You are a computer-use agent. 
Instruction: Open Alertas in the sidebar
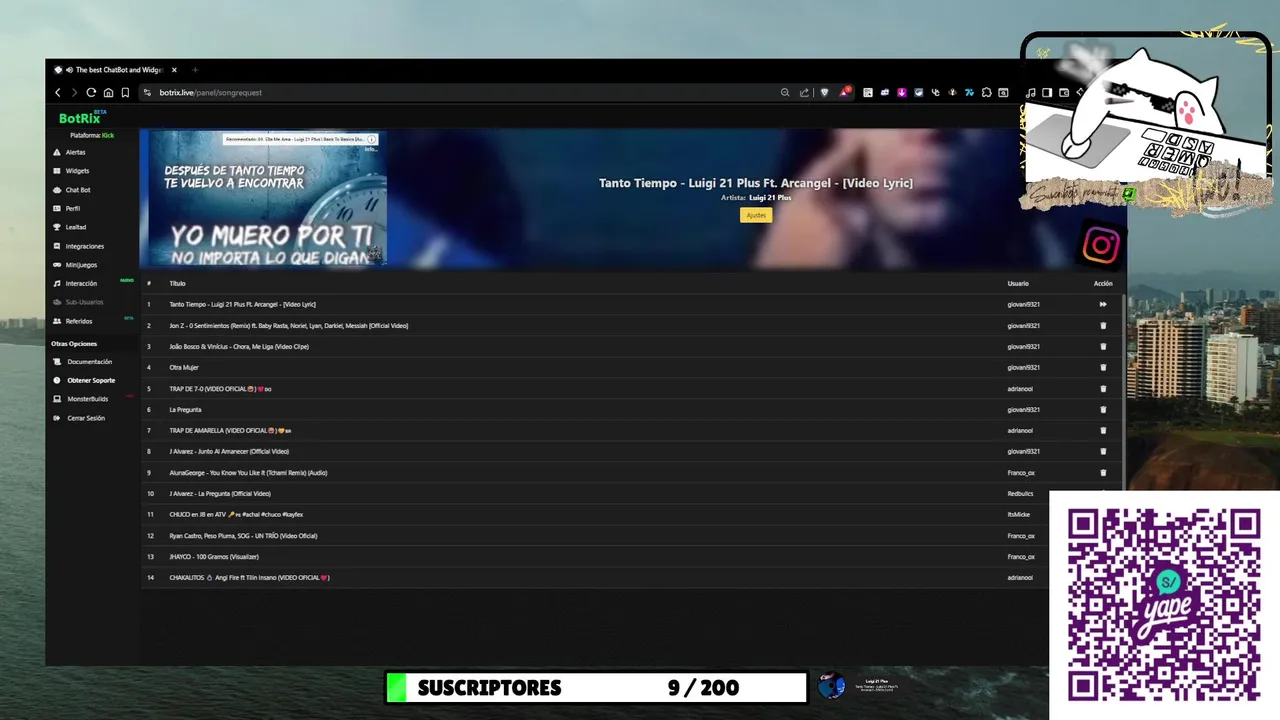coord(75,152)
